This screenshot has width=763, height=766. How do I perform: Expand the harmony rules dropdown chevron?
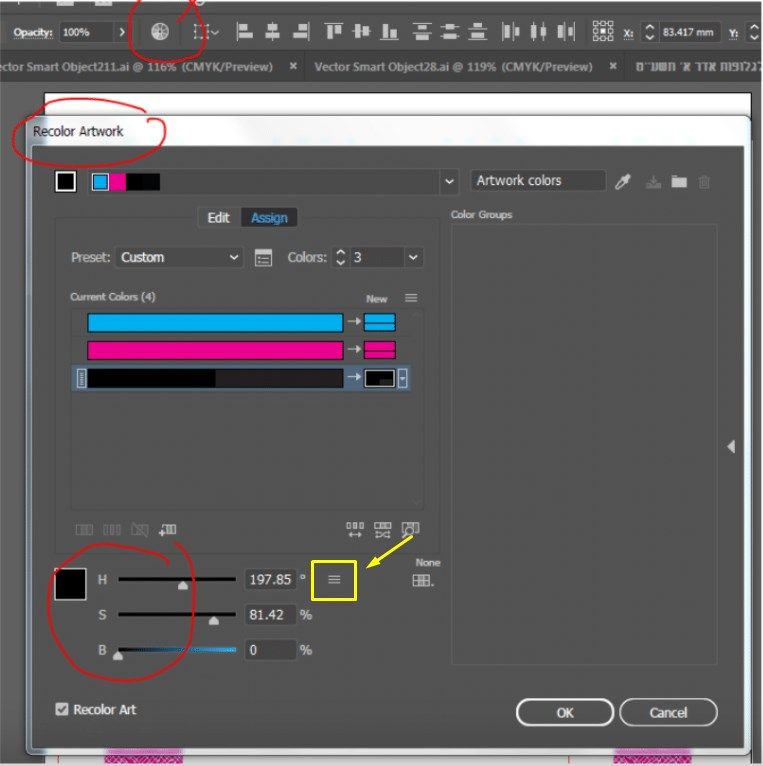click(449, 182)
